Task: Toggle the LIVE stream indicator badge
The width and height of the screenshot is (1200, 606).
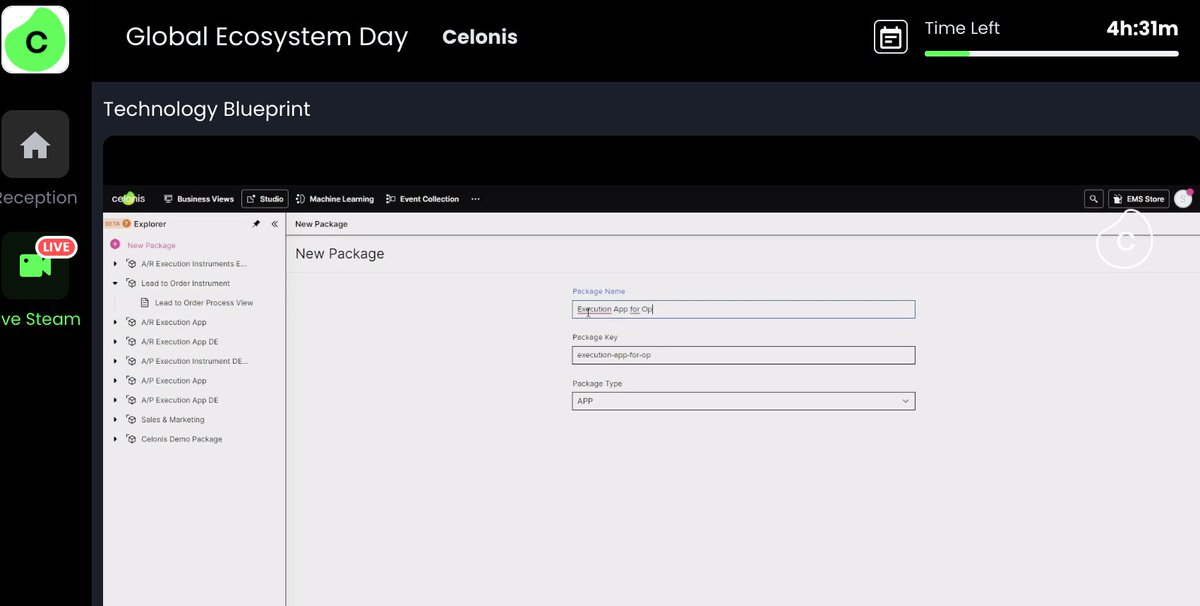Action: click(56, 246)
